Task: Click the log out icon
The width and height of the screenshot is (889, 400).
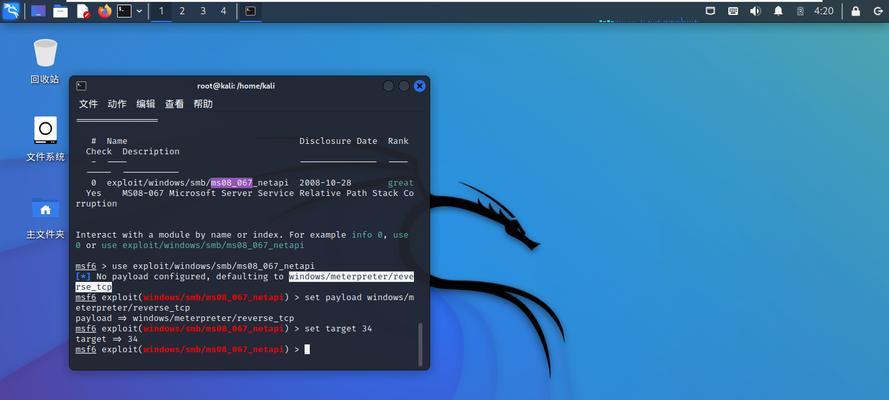Action: (878, 11)
